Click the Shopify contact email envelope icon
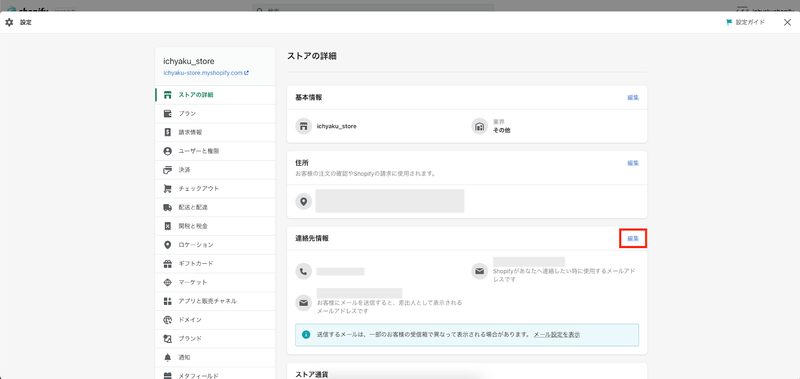800x379 pixels. pyautogui.click(x=480, y=271)
